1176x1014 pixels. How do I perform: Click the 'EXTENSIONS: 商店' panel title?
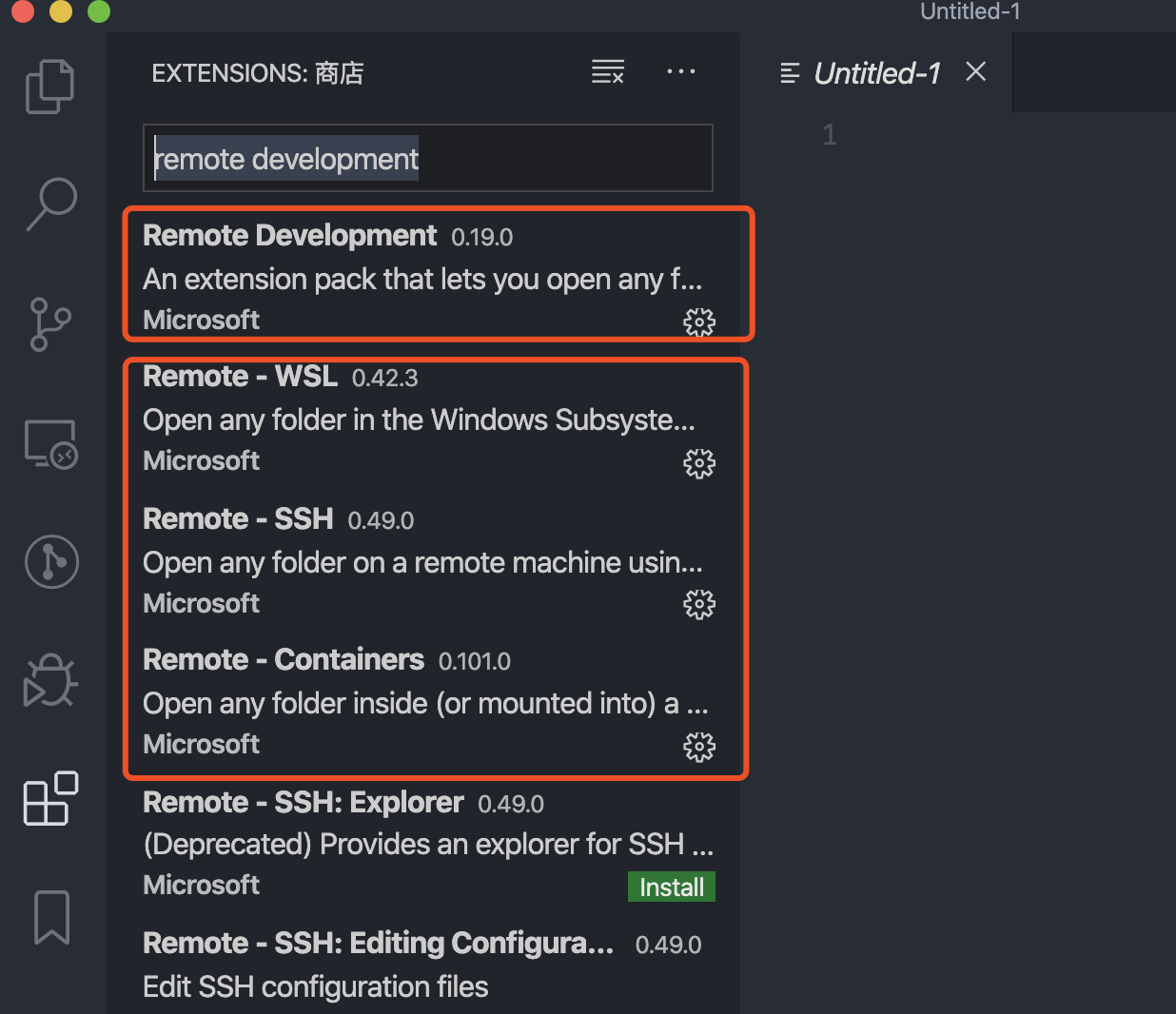[258, 73]
